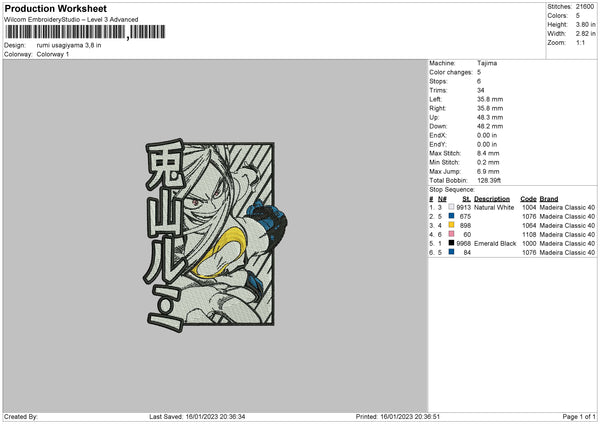This screenshot has width=600, height=424.
Task: Select the Max Stitch value '8.4 mm'
Action: pyautogui.click(x=488, y=153)
